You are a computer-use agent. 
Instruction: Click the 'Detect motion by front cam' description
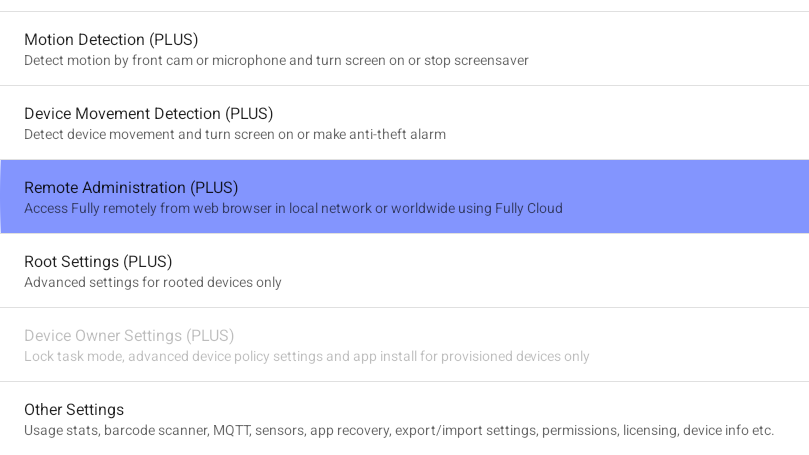coord(276,61)
